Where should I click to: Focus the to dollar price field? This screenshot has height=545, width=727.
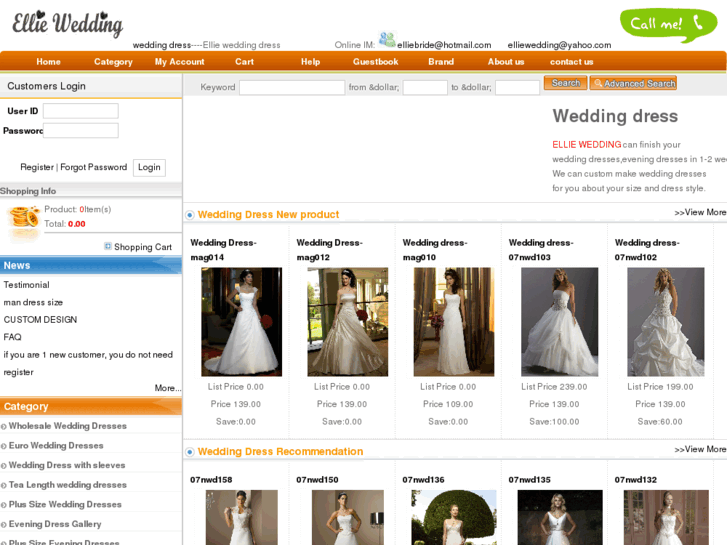[517, 87]
